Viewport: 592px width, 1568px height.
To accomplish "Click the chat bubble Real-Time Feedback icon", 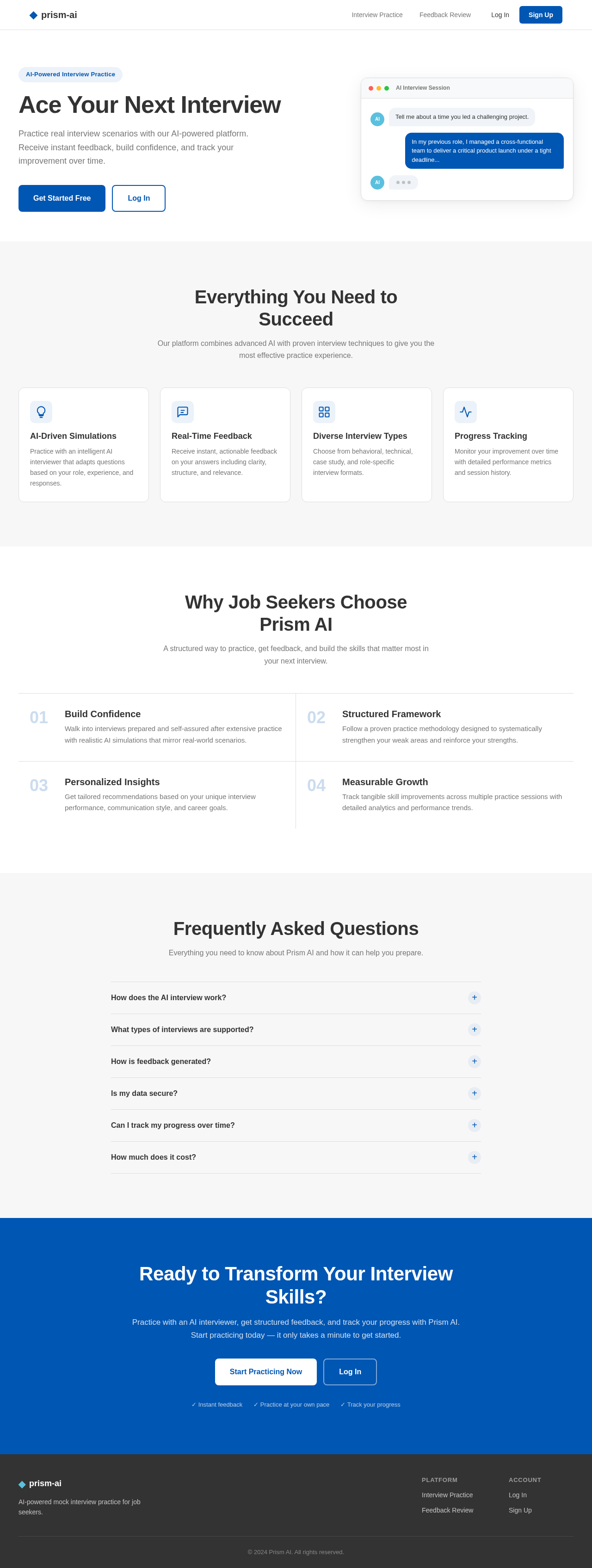I will 183,412.
